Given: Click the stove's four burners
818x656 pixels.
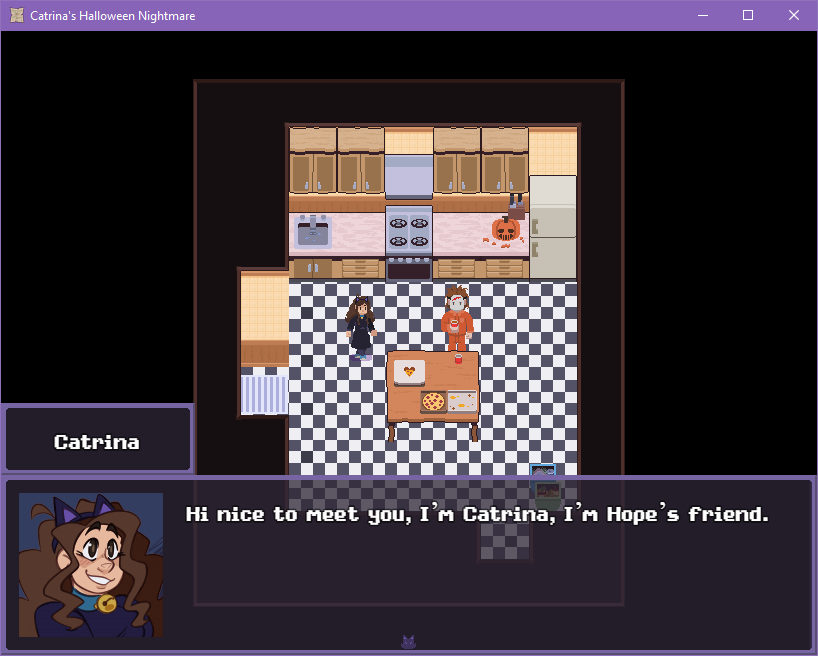Looking at the screenshot, I should 409,228.
